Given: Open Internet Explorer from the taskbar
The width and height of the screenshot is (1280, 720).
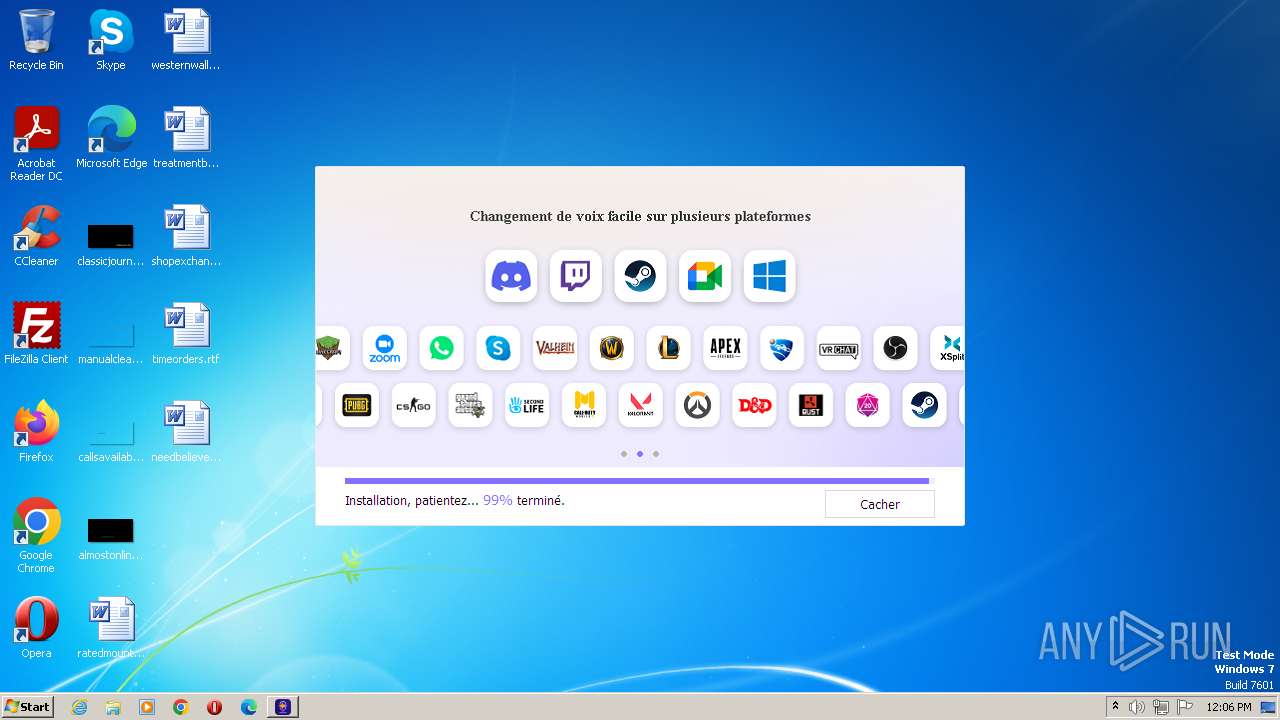Looking at the screenshot, I should click(79, 707).
